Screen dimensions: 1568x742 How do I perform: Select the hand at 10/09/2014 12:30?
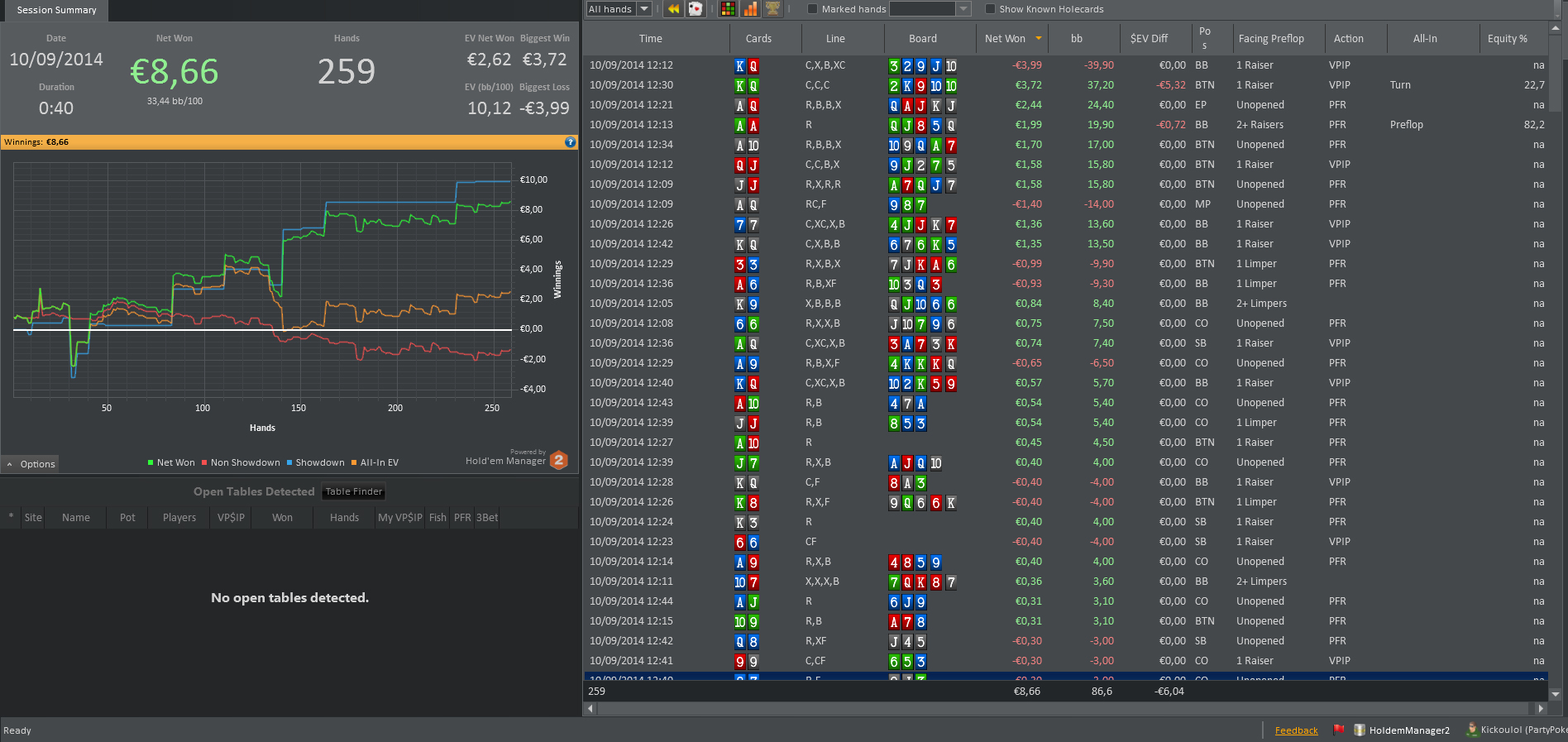coord(1066,85)
